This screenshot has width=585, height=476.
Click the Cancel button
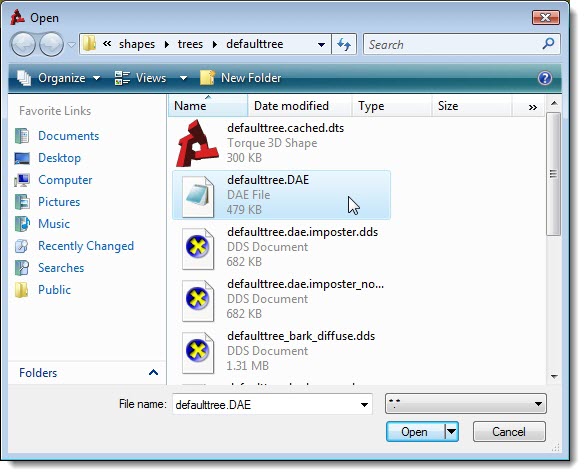click(x=509, y=432)
